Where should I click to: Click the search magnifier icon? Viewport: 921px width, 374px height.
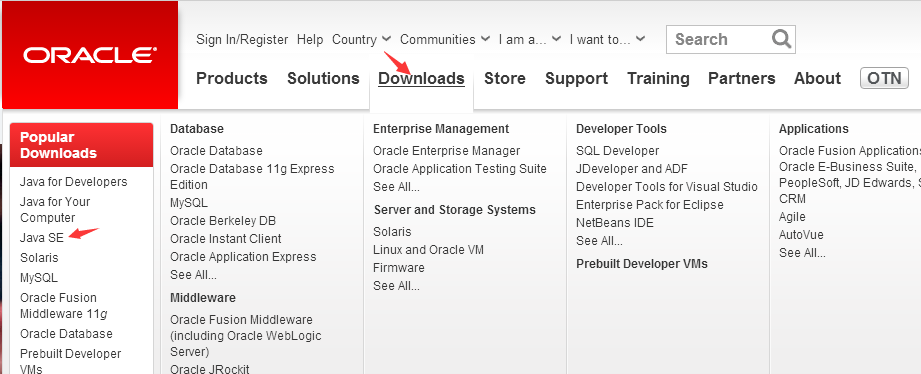[781, 39]
